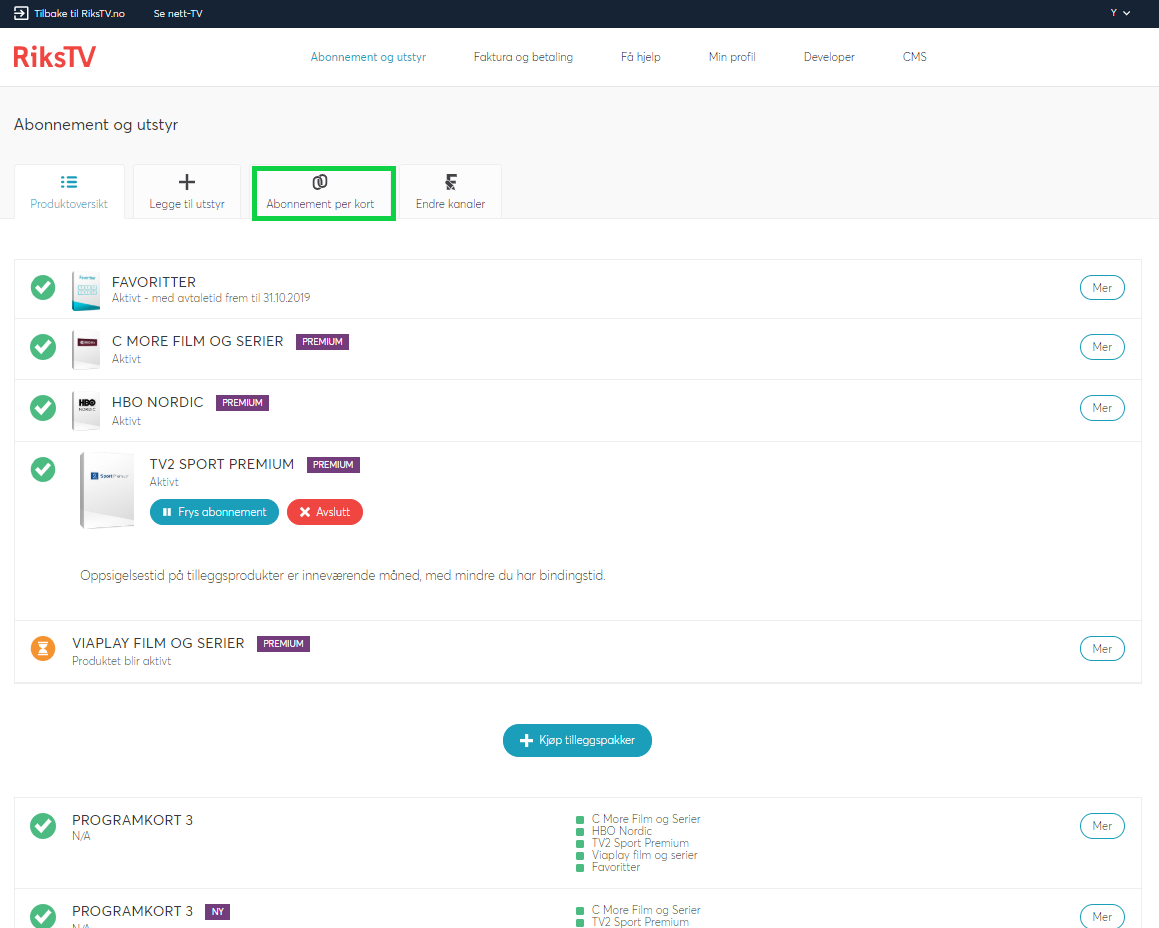1159x928 pixels.
Task: Open the CMS menu item
Action: pos(914,57)
